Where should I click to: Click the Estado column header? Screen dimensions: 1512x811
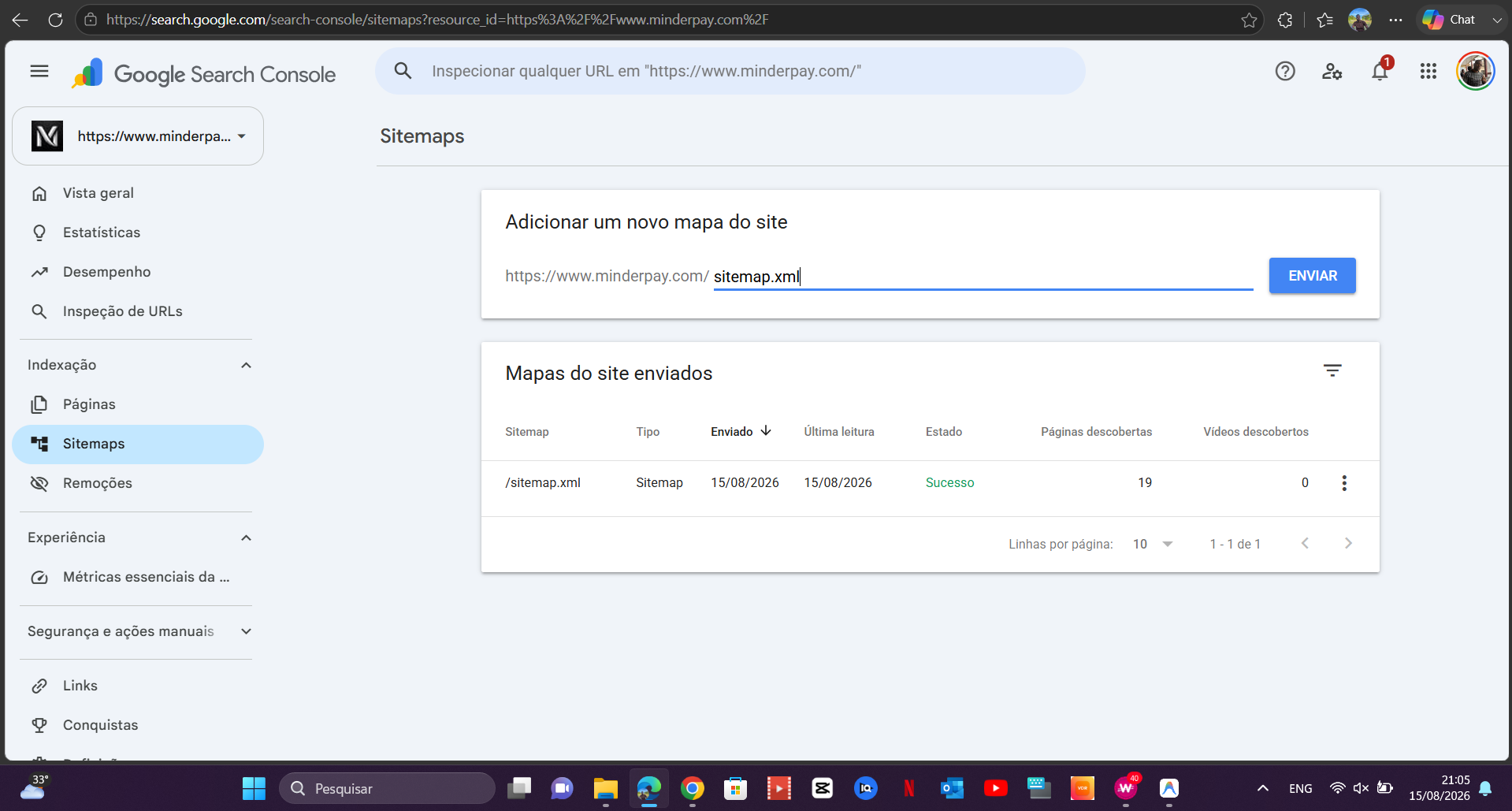tap(944, 432)
